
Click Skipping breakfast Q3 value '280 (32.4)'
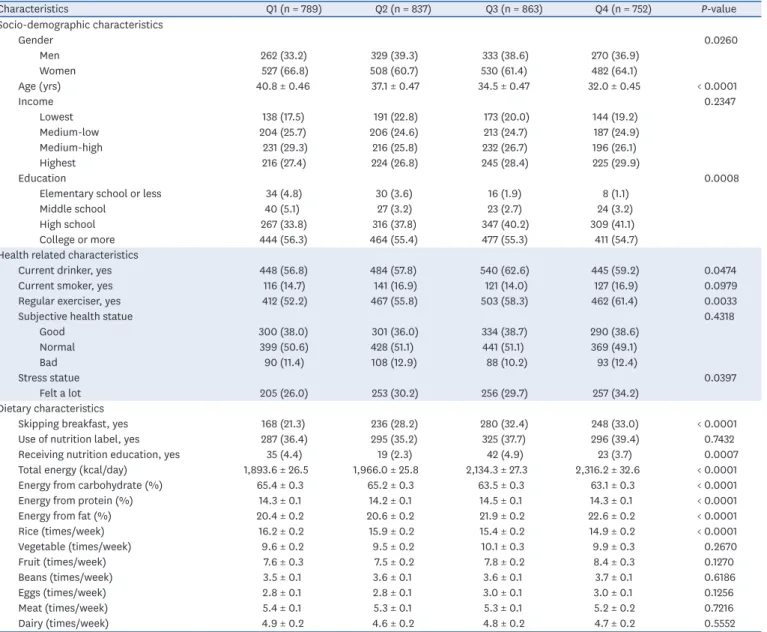pyautogui.click(x=504, y=424)
